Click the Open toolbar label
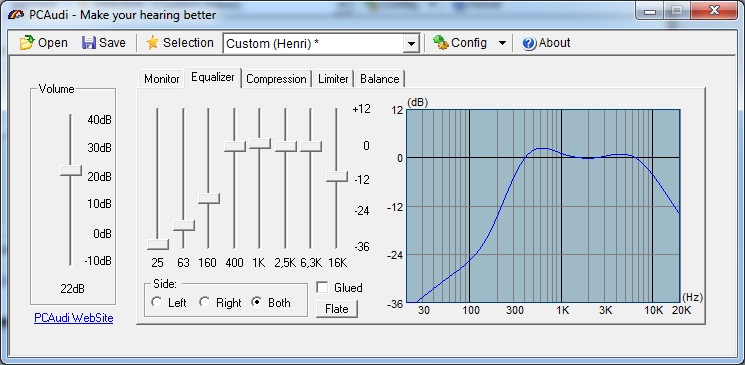The width and height of the screenshot is (745, 365). tap(53, 43)
